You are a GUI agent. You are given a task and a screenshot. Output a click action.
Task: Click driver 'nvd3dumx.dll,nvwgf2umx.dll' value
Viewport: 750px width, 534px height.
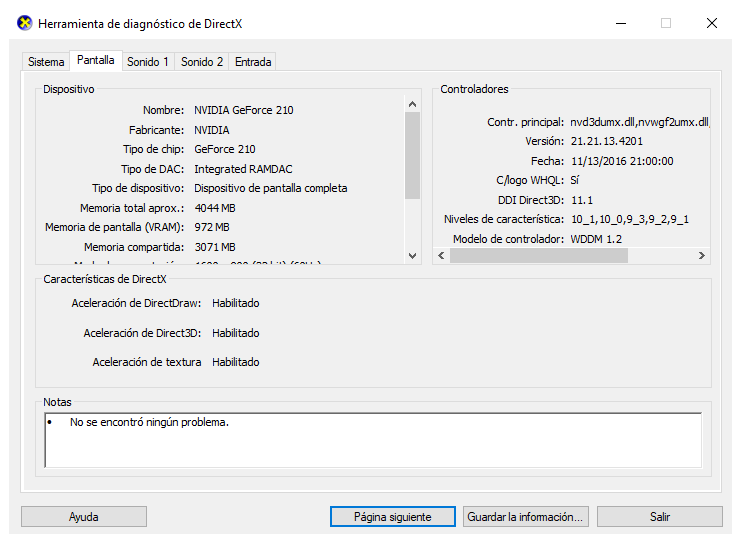pos(640,122)
